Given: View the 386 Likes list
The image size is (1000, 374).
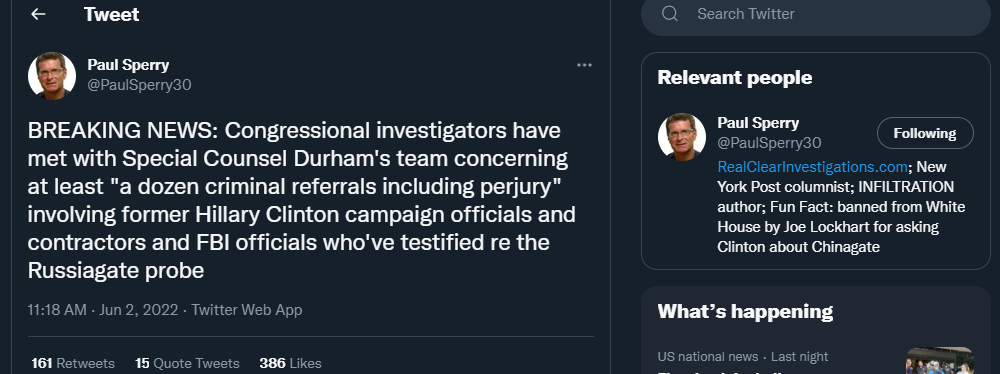Looking at the screenshot, I should click(290, 363).
